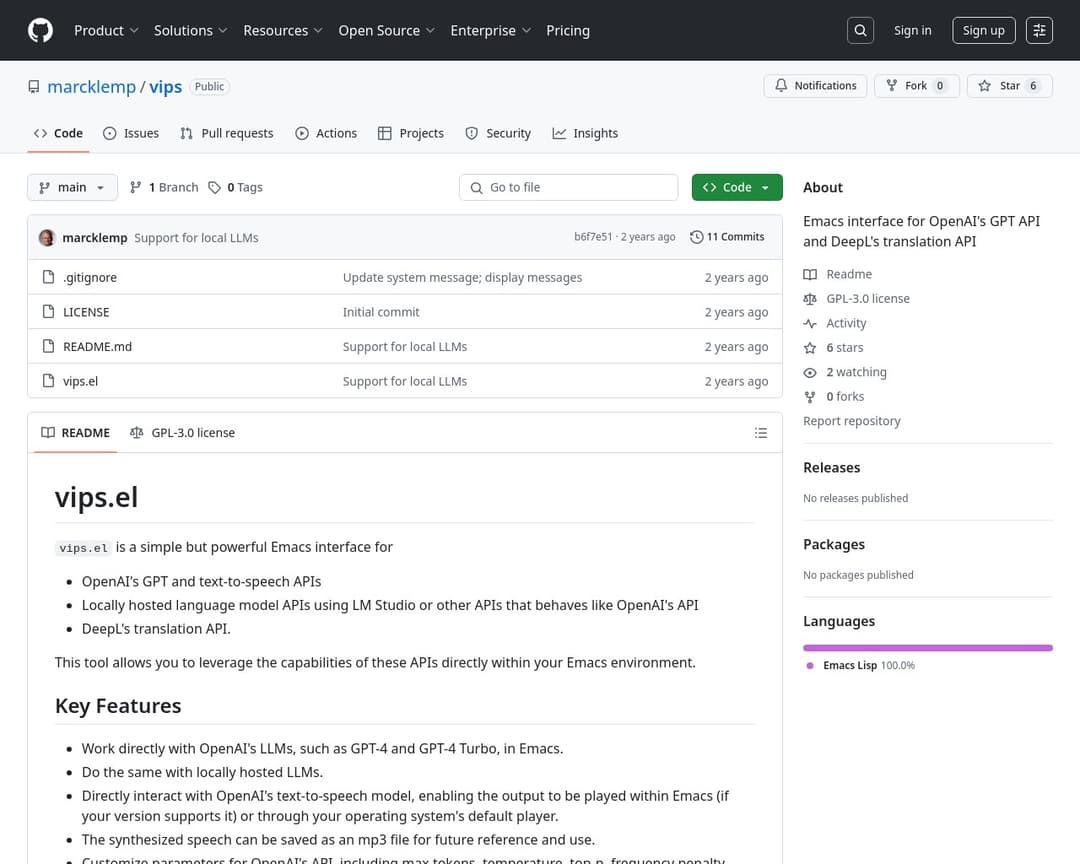The width and height of the screenshot is (1080, 864).
Task: Click the book icon beside Readme in About
Action: [810, 274]
